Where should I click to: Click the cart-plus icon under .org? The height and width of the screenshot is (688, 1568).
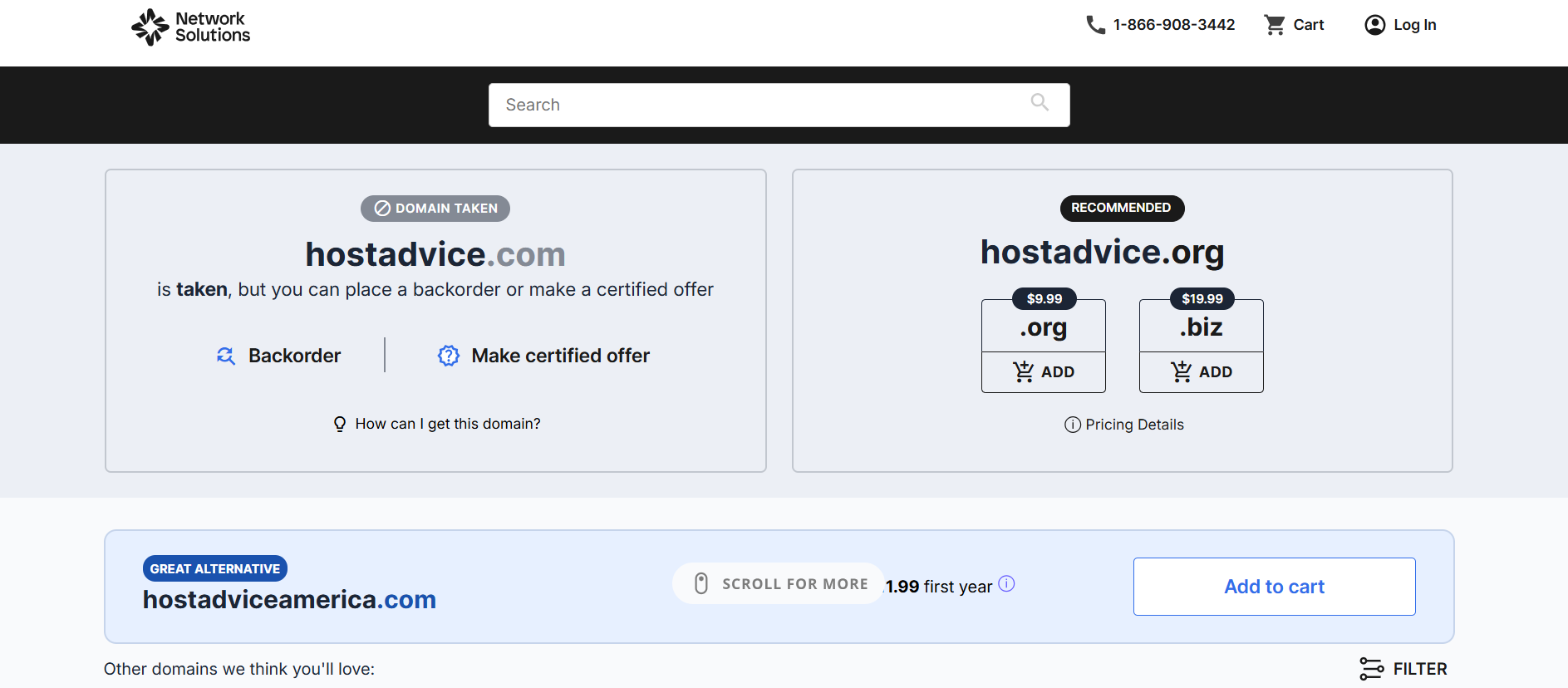pos(1023,371)
